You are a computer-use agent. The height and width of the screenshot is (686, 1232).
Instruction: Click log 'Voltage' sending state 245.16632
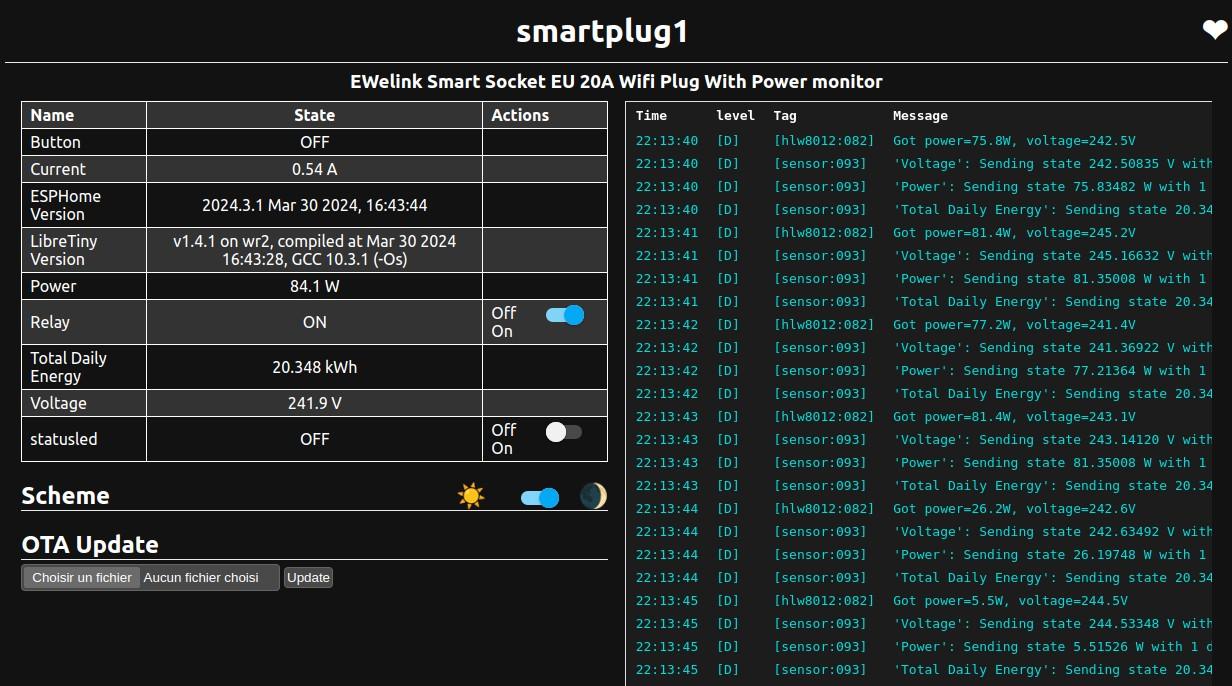click(1053, 256)
